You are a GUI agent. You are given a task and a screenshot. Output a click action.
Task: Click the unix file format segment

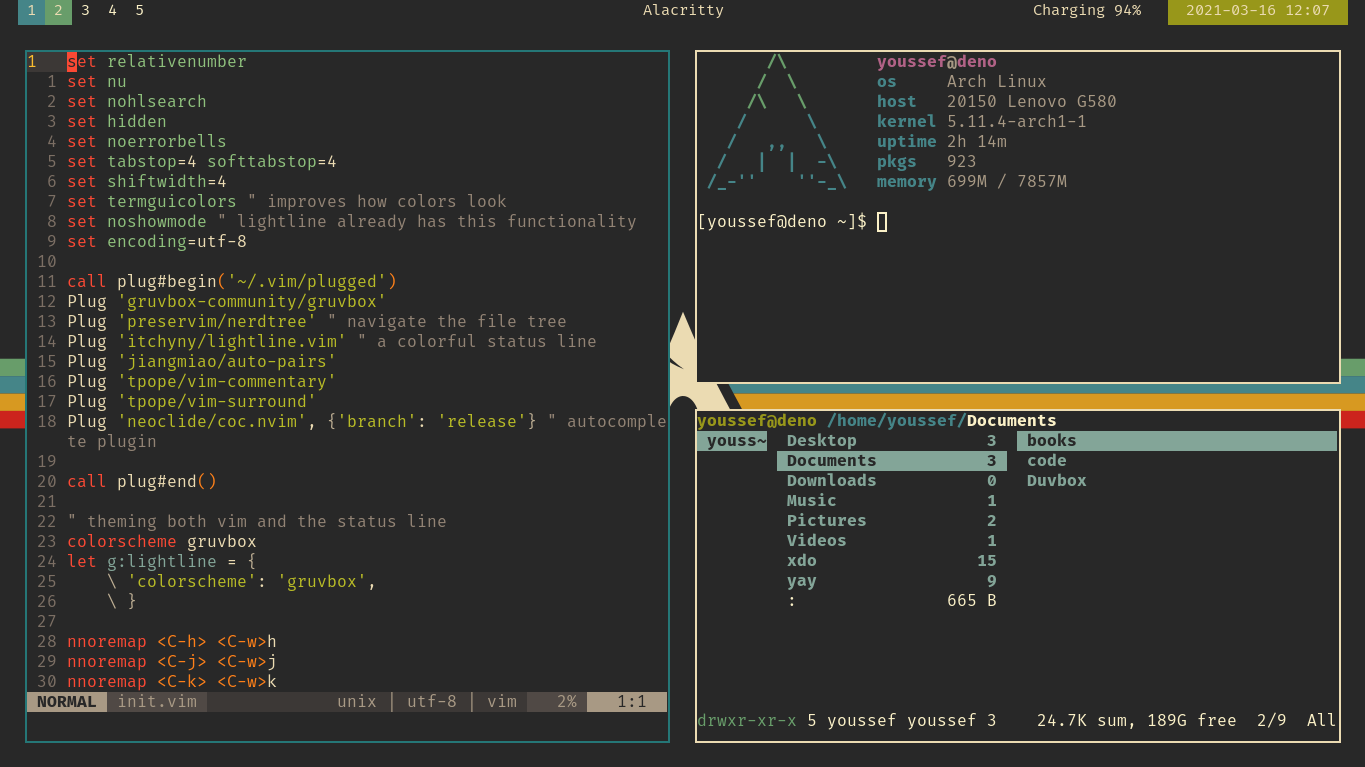point(356,701)
